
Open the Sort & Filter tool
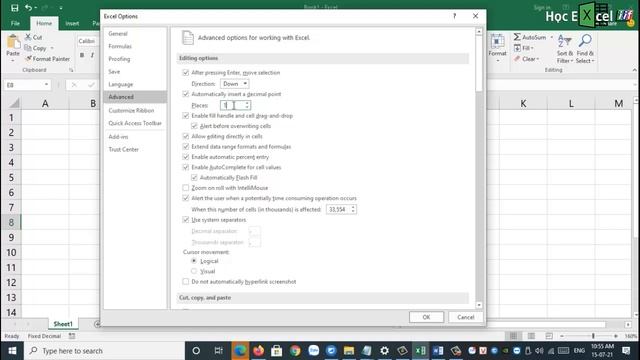[565, 49]
